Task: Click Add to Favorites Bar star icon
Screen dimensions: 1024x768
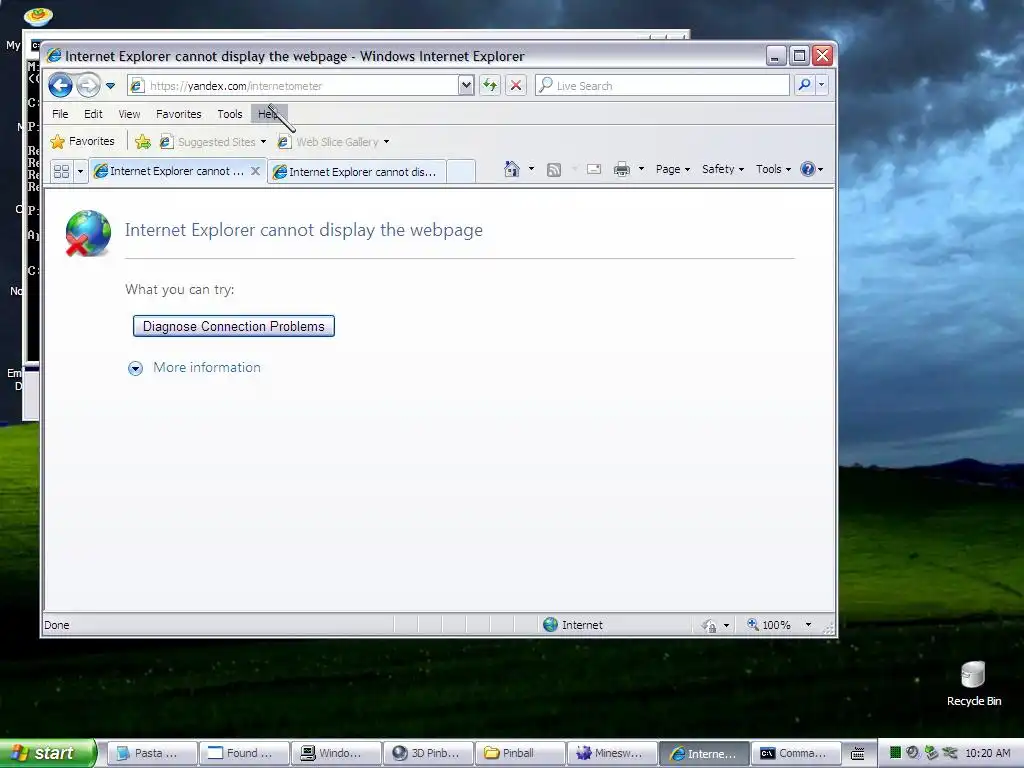Action: (x=143, y=141)
